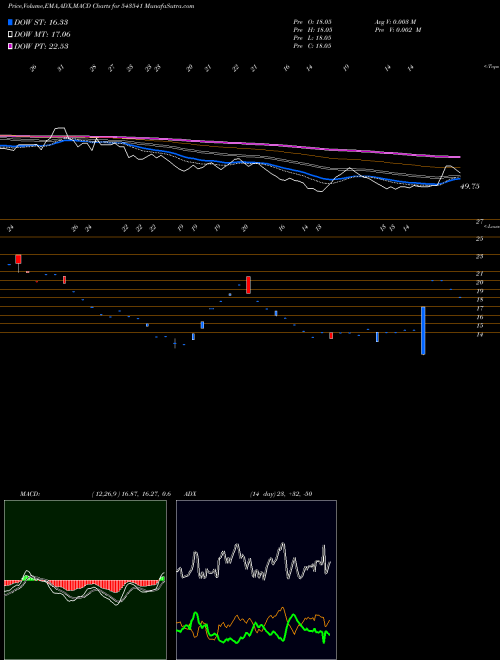
Task: Click the '<Tops' marker label
Action: point(492,67)
